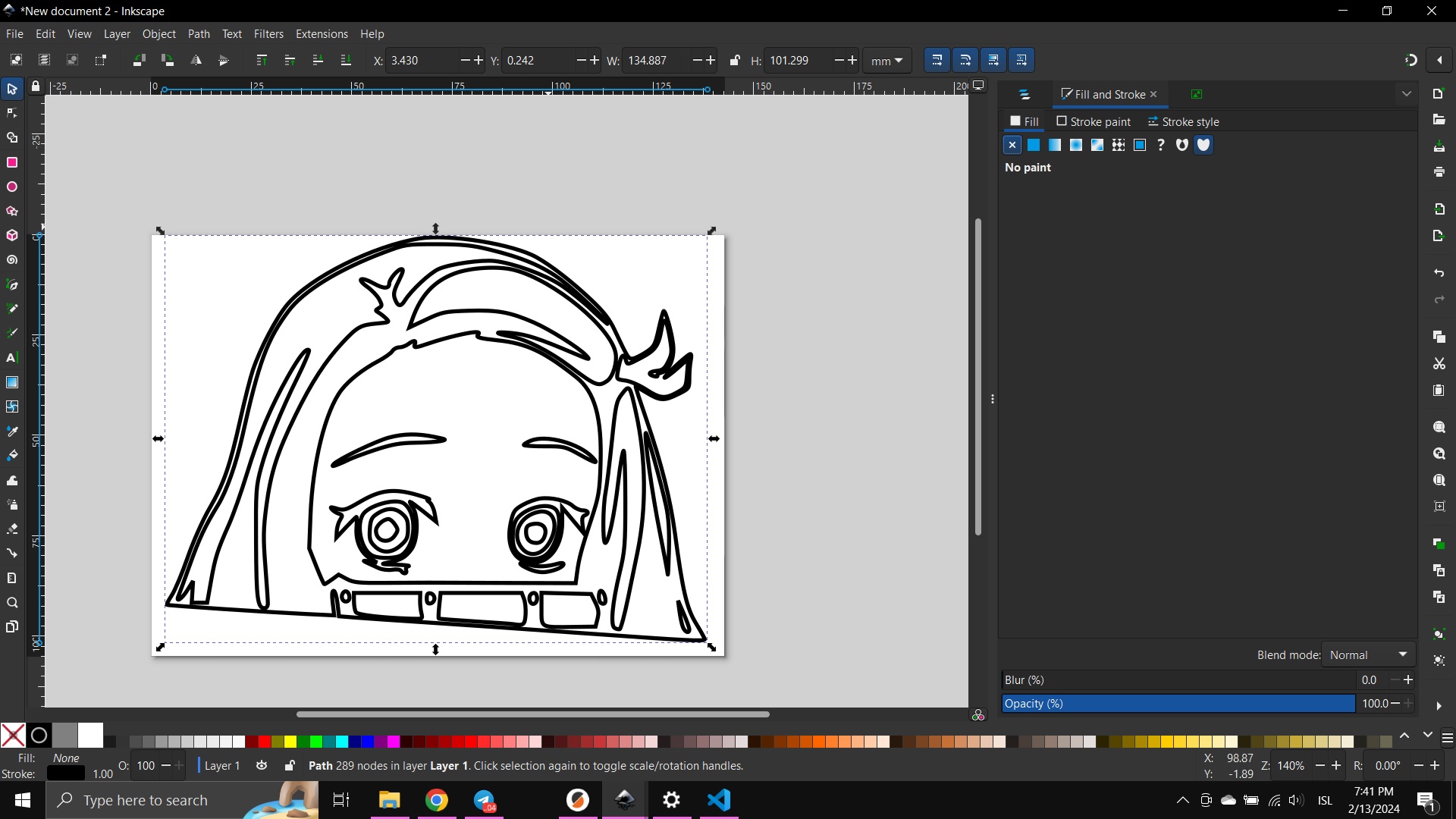Toggle scale rounded corners option
The height and width of the screenshot is (819, 1456).
(x=965, y=61)
